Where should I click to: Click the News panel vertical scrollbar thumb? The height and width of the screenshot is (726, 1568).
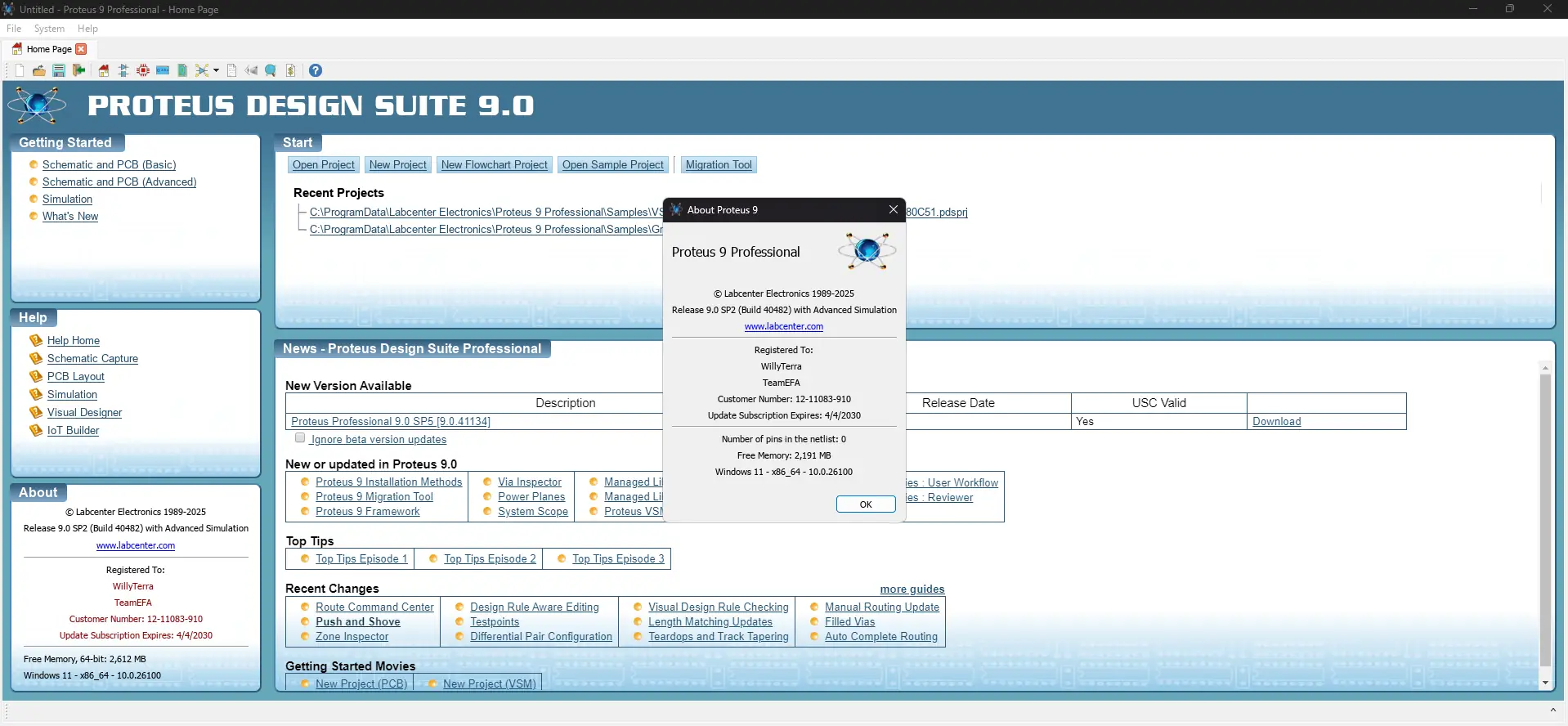click(x=1545, y=521)
